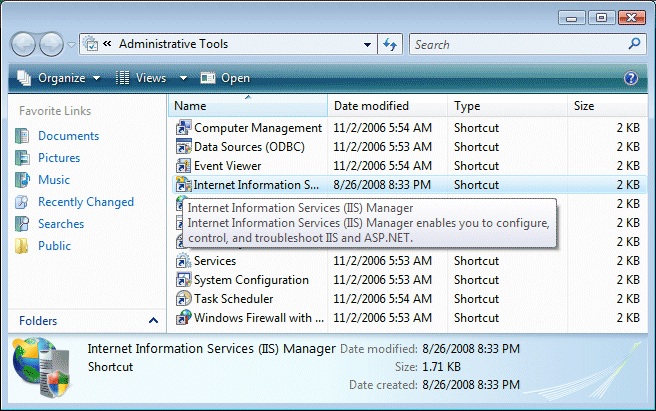Open the Help question mark icon

click(x=631, y=78)
